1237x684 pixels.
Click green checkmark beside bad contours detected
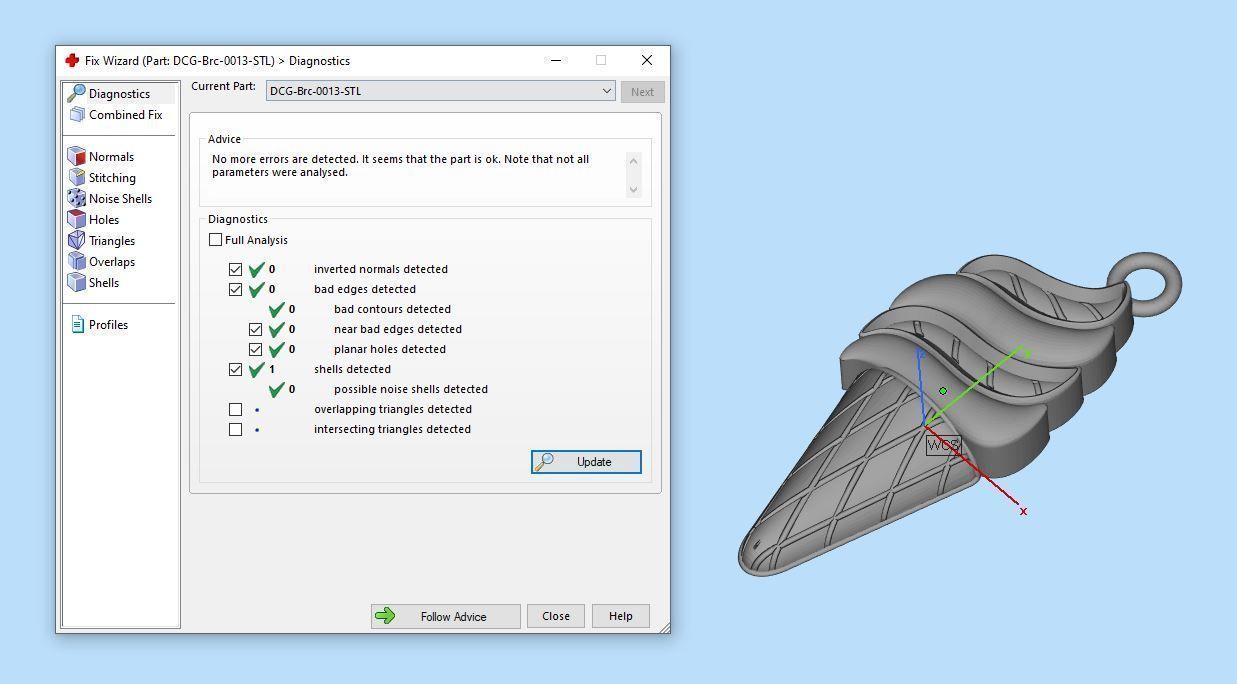pos(276,309)
